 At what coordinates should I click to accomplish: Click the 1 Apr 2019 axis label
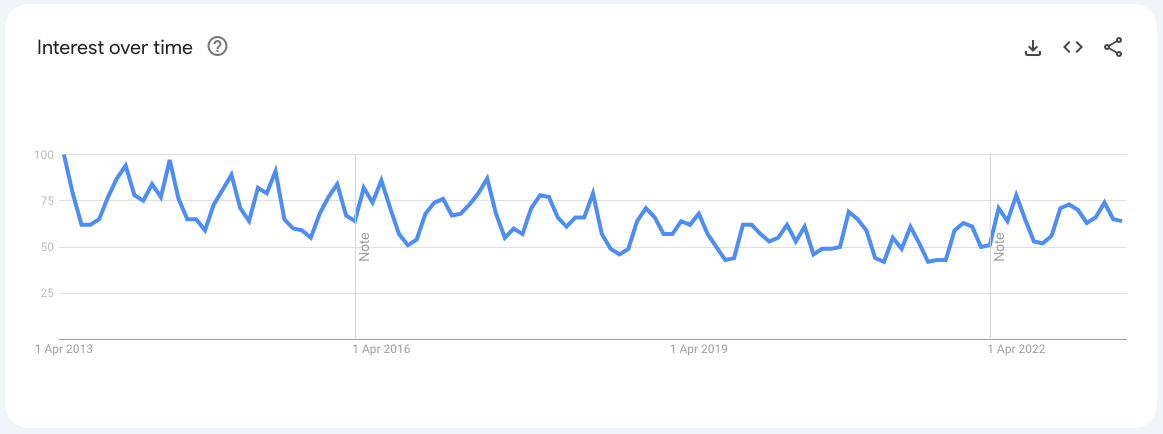699,349
